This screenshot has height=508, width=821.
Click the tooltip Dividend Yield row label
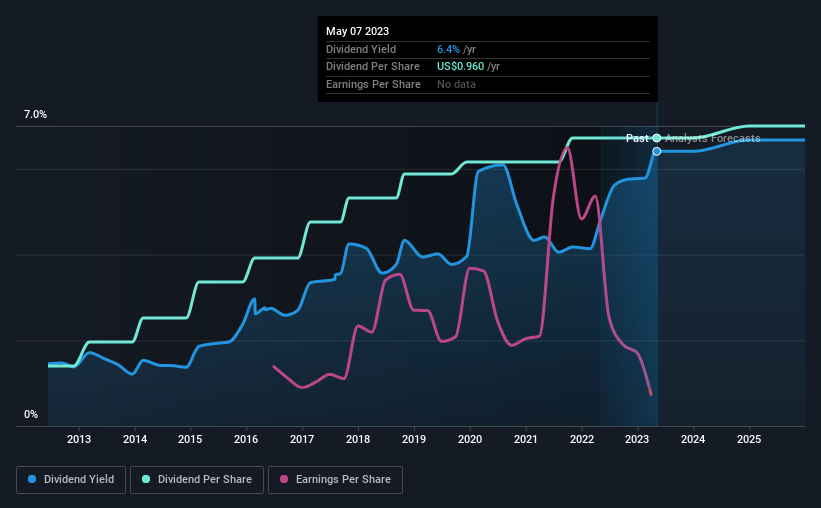pos(361,49)
